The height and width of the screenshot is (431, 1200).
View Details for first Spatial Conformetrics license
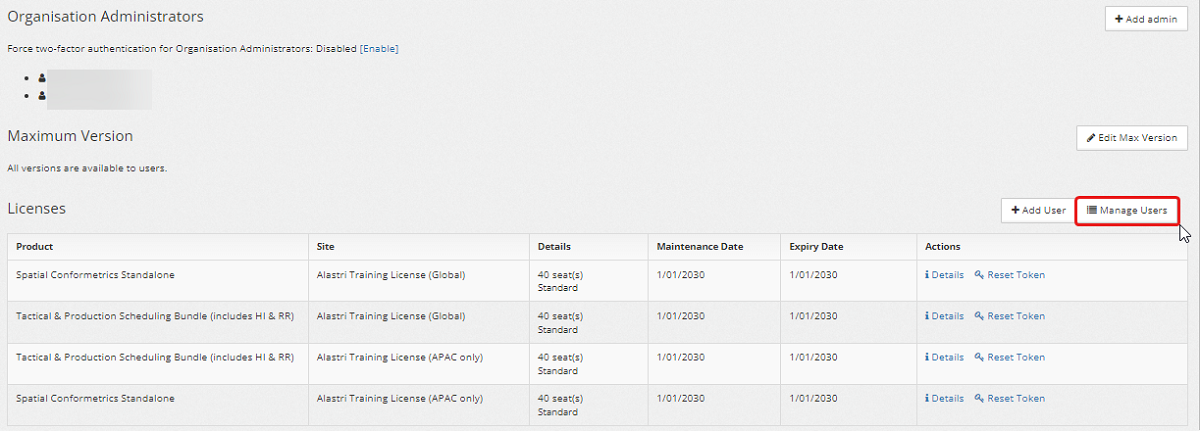pyautogui.click(x=944, y=275)
